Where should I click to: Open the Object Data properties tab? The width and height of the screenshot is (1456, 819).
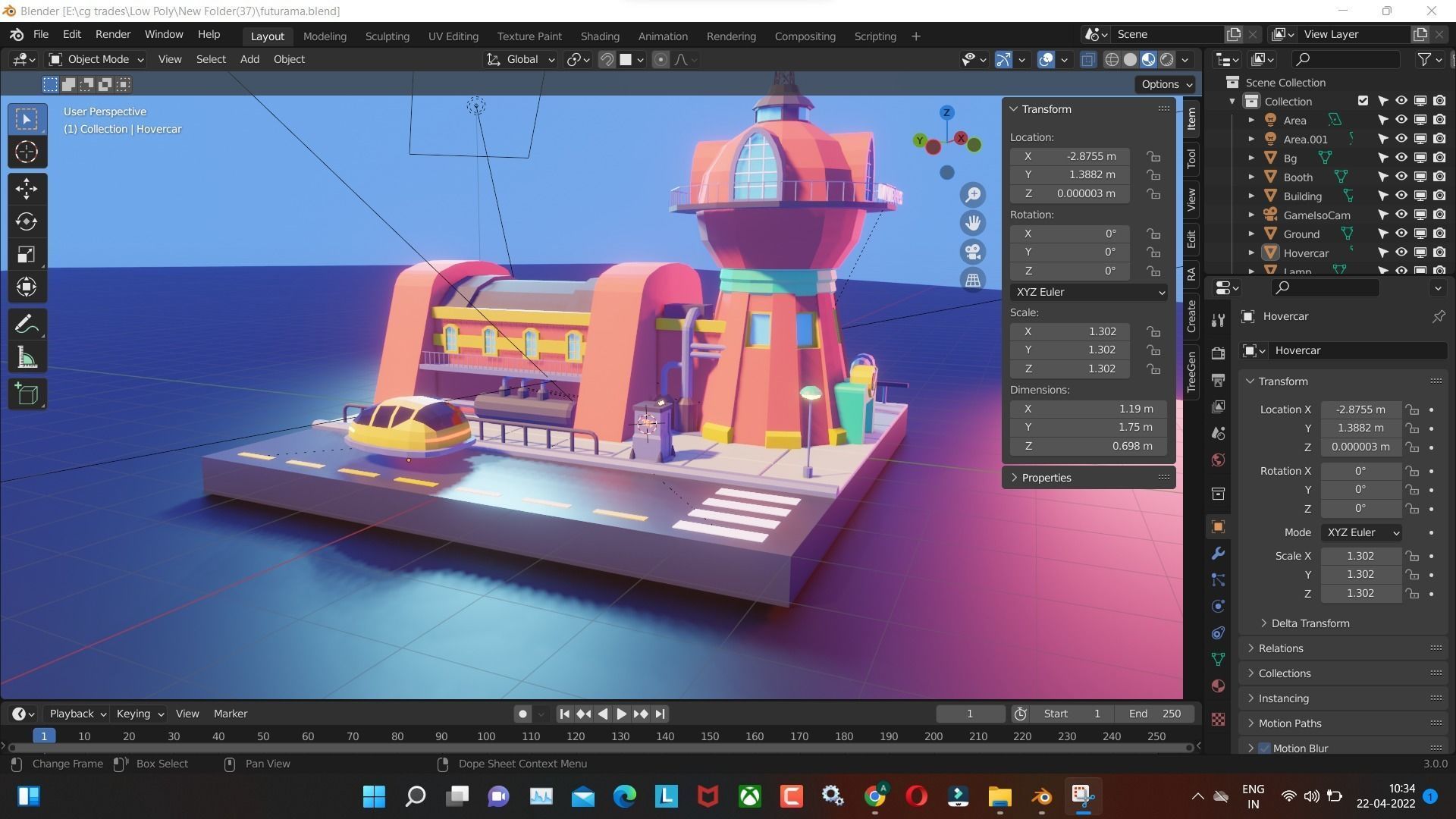(1218, 659)
